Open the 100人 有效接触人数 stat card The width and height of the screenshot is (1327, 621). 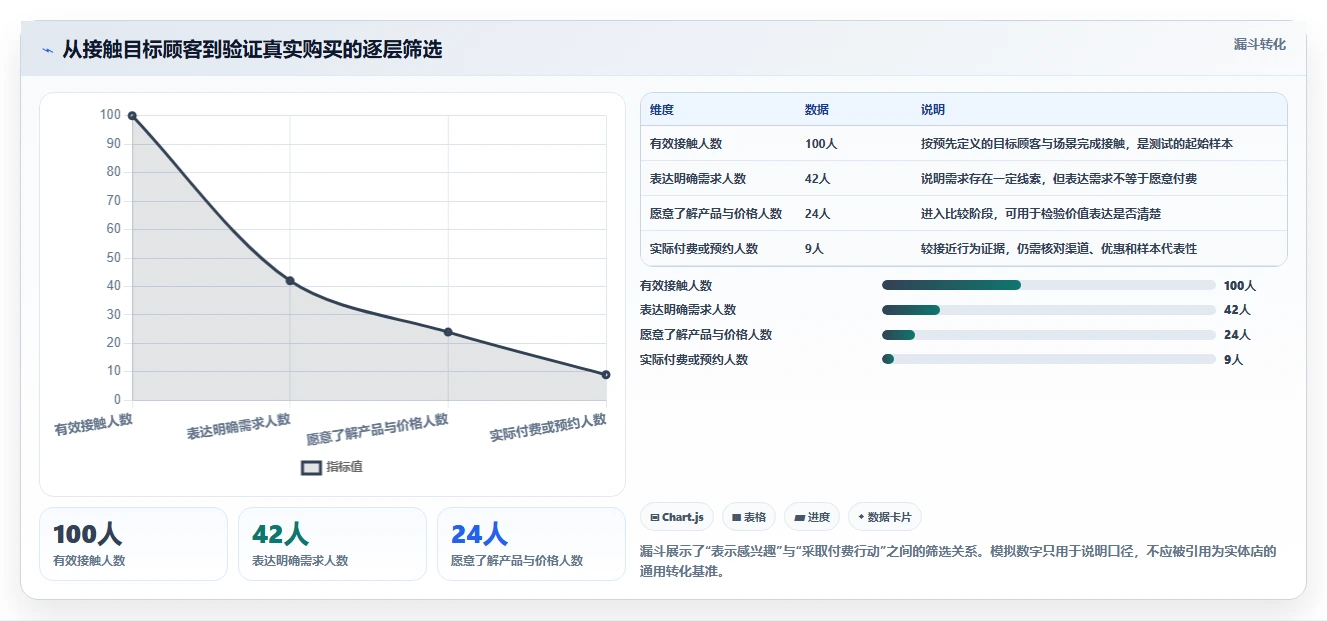coord(133,544)
